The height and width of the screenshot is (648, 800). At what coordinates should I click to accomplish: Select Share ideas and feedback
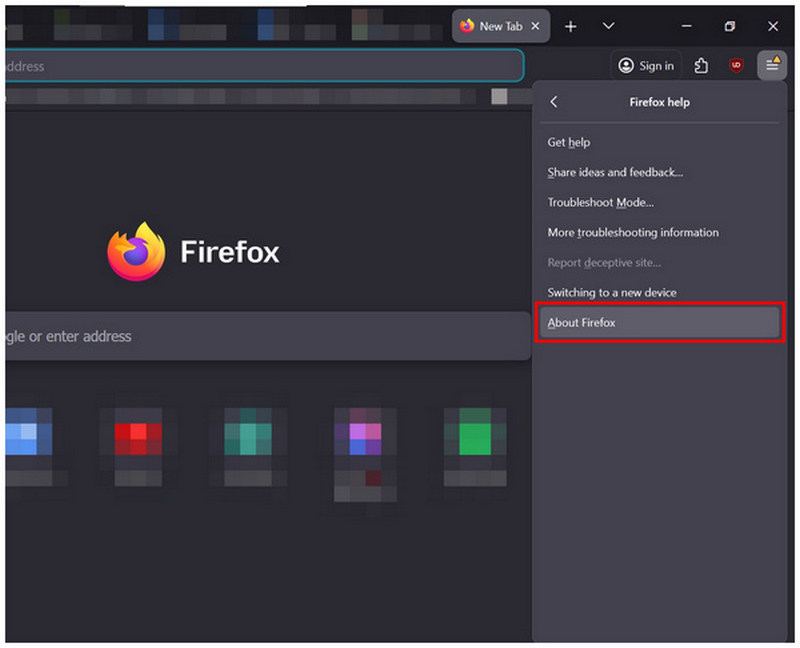tap(615, 172)
